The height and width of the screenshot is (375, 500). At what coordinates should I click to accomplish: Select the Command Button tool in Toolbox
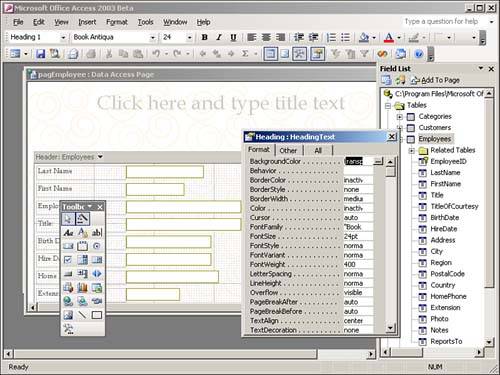[68, 274]
